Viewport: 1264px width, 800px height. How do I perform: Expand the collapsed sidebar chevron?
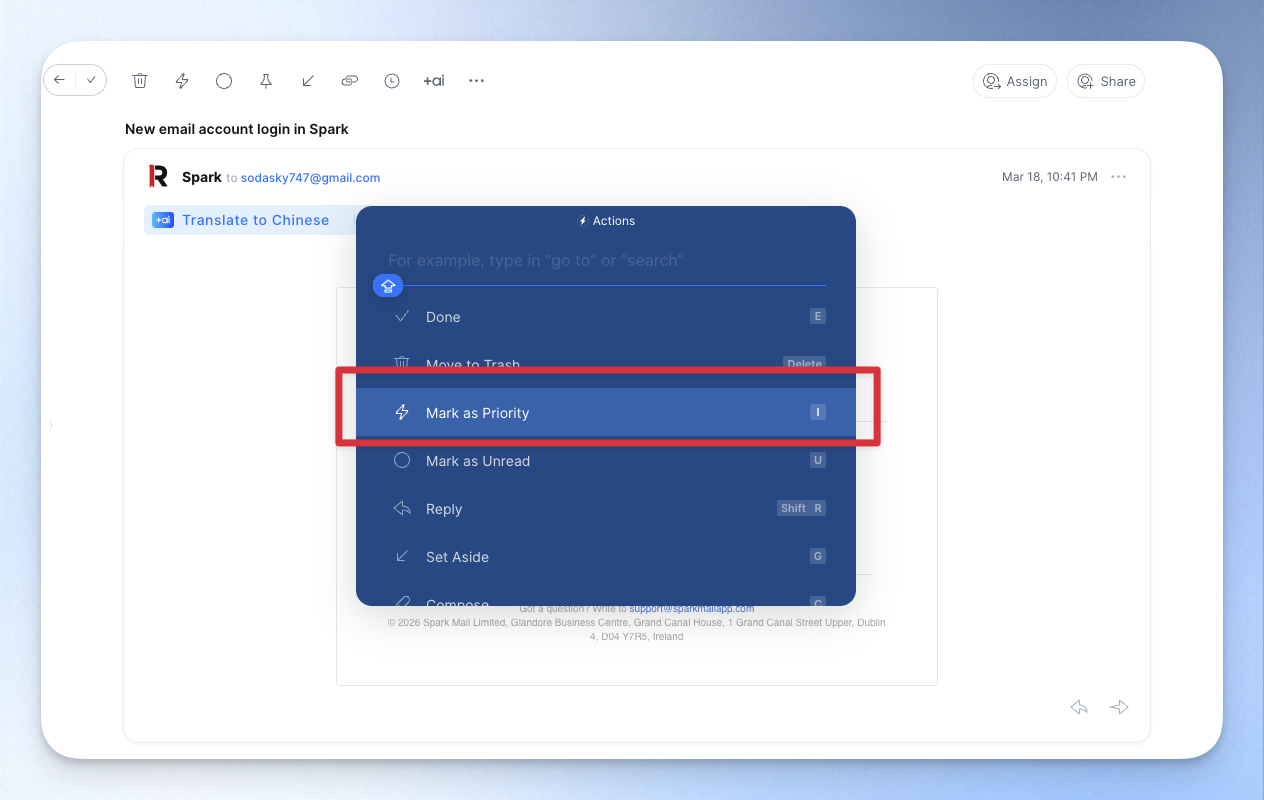click(x=51, y=427)
